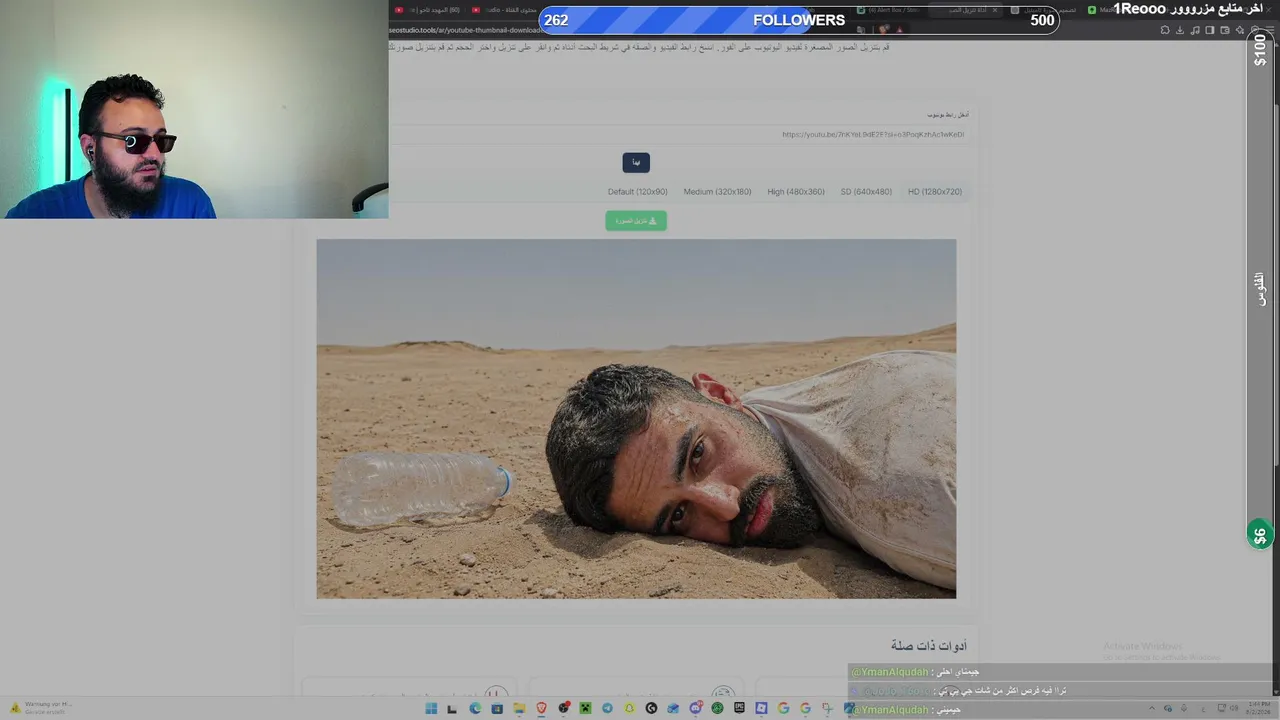Launch Brave browser from the taskbar
The image size is (1280, 720).
pos(542,709)
